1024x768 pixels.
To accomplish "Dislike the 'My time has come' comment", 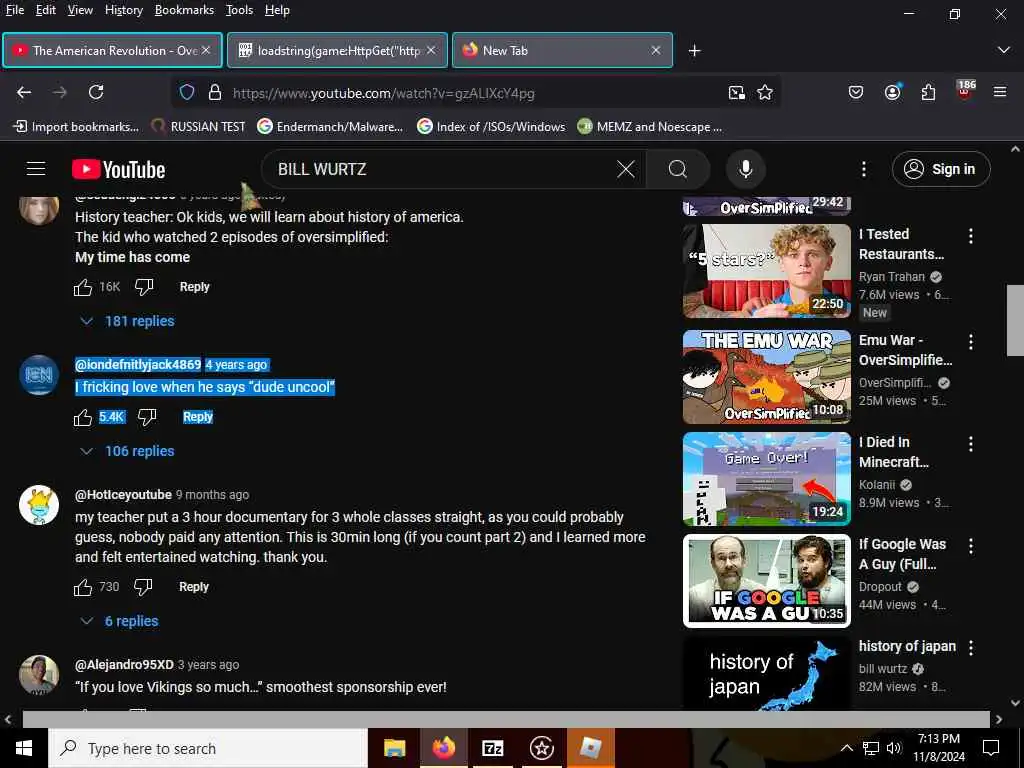I will (144, 287).
